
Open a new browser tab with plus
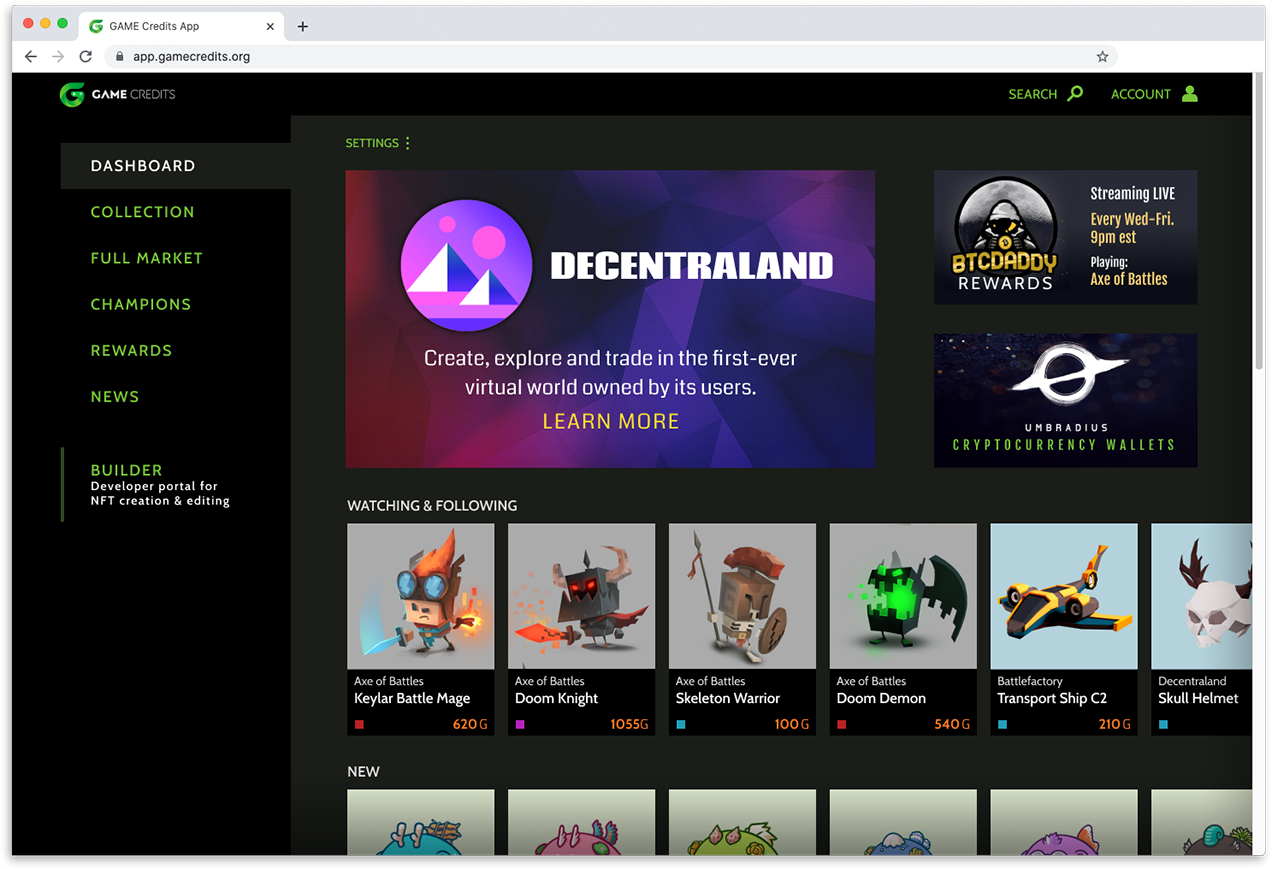tap(303, 27)
